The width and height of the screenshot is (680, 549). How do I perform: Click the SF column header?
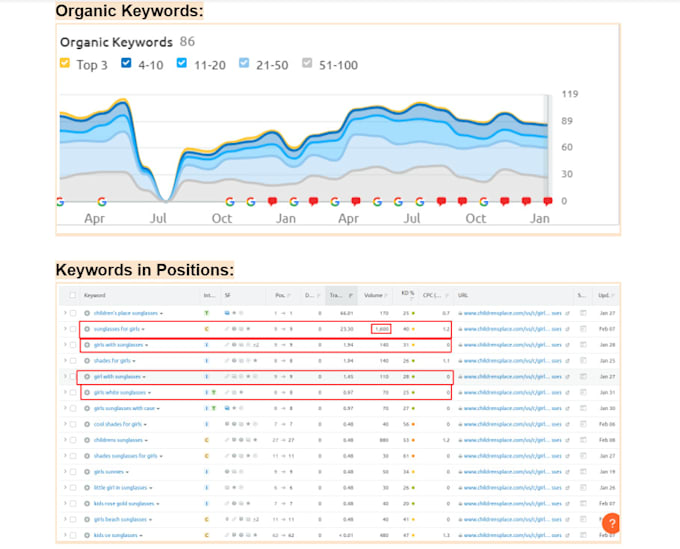(227, 295)
